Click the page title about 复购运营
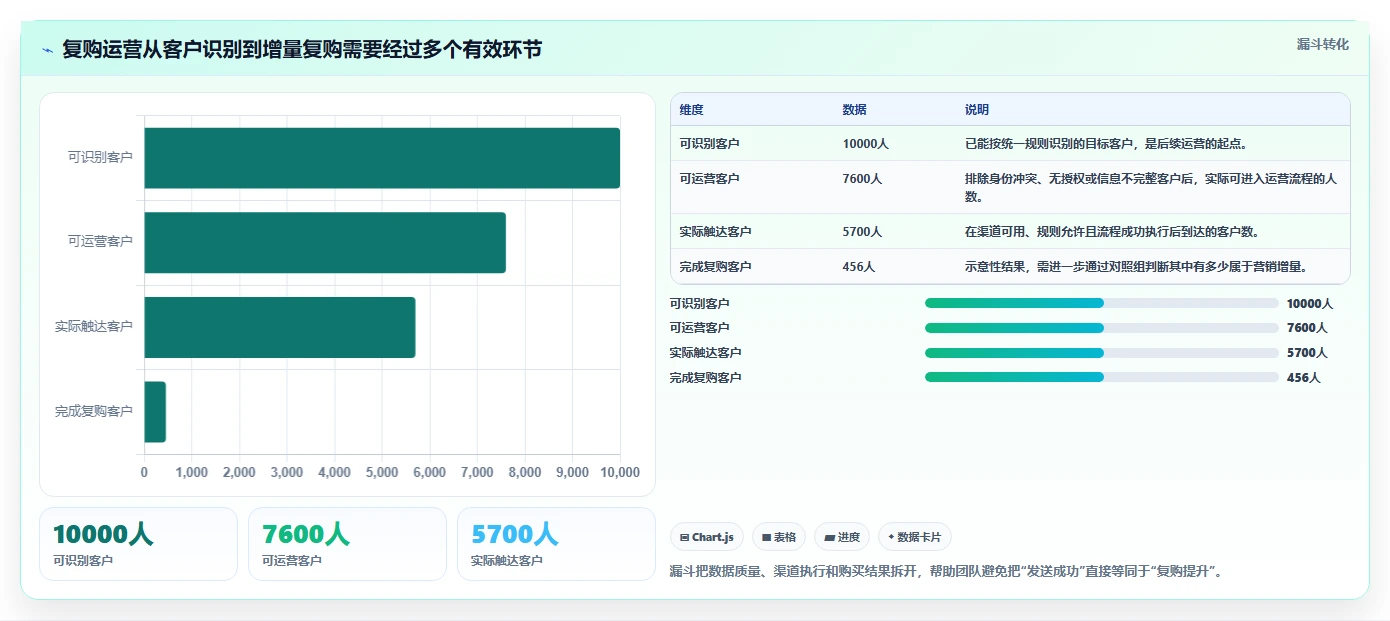The height and width of the screenshot is (621, 1390). (302, 49)
